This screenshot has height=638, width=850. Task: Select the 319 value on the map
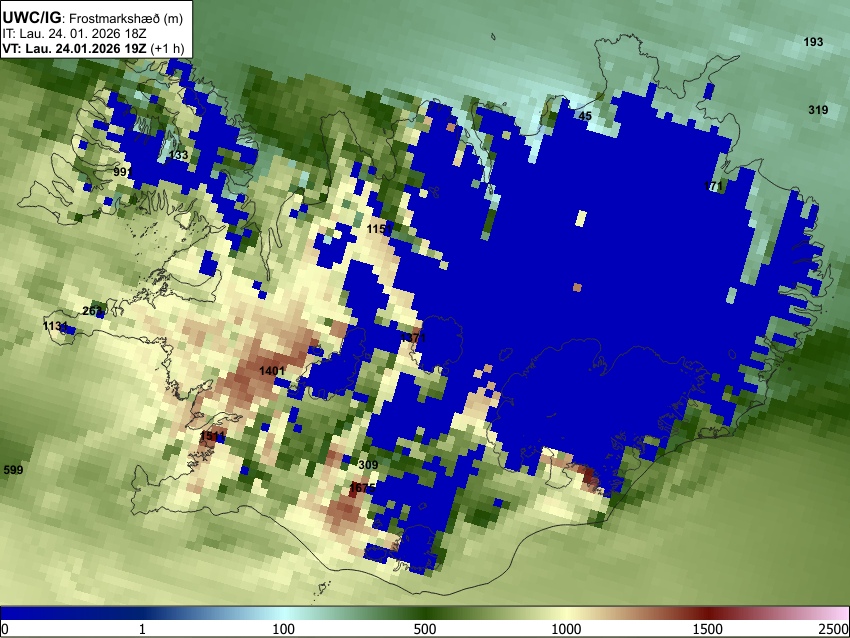[x=818, y=110]
